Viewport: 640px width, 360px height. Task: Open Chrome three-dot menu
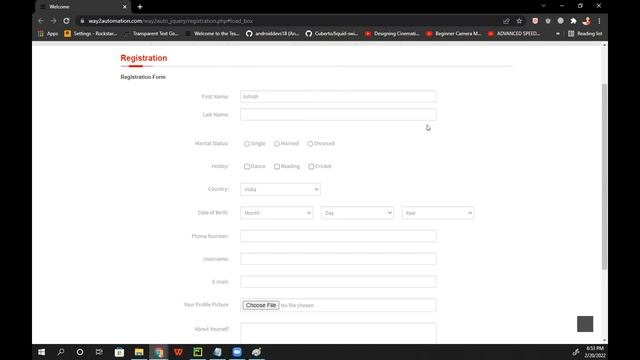point(599,21)
